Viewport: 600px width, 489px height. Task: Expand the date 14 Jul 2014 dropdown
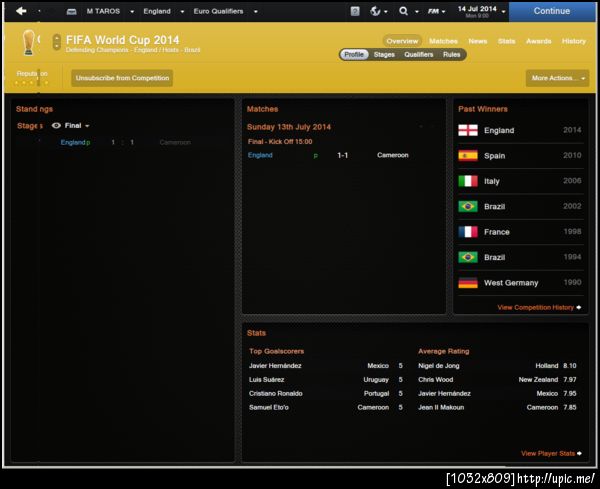coord(504,12)
